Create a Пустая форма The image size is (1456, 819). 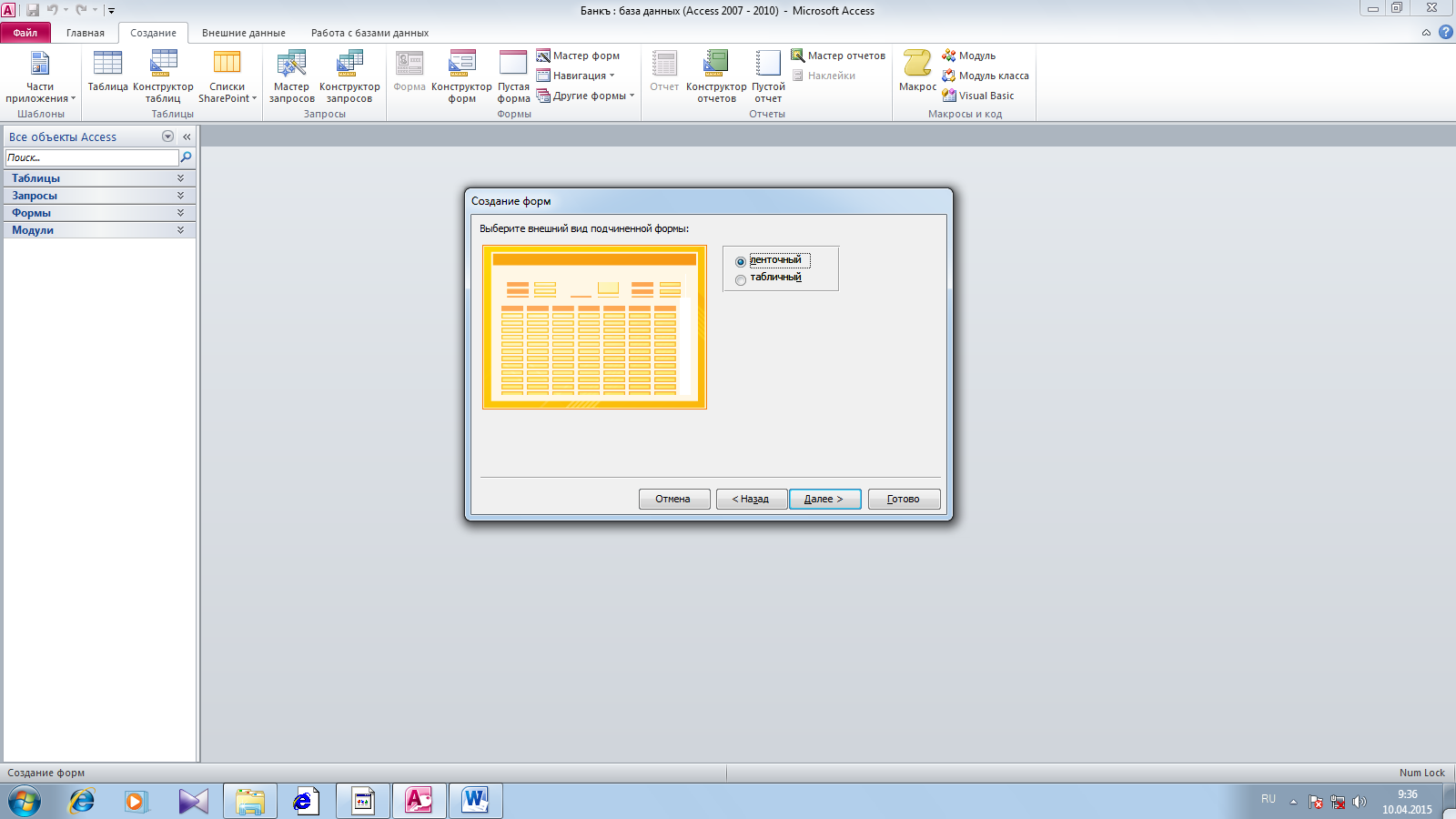[x=513, y=76]
